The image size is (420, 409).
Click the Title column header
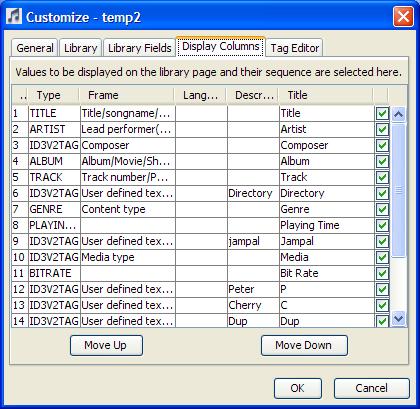[x=326, y=95]
